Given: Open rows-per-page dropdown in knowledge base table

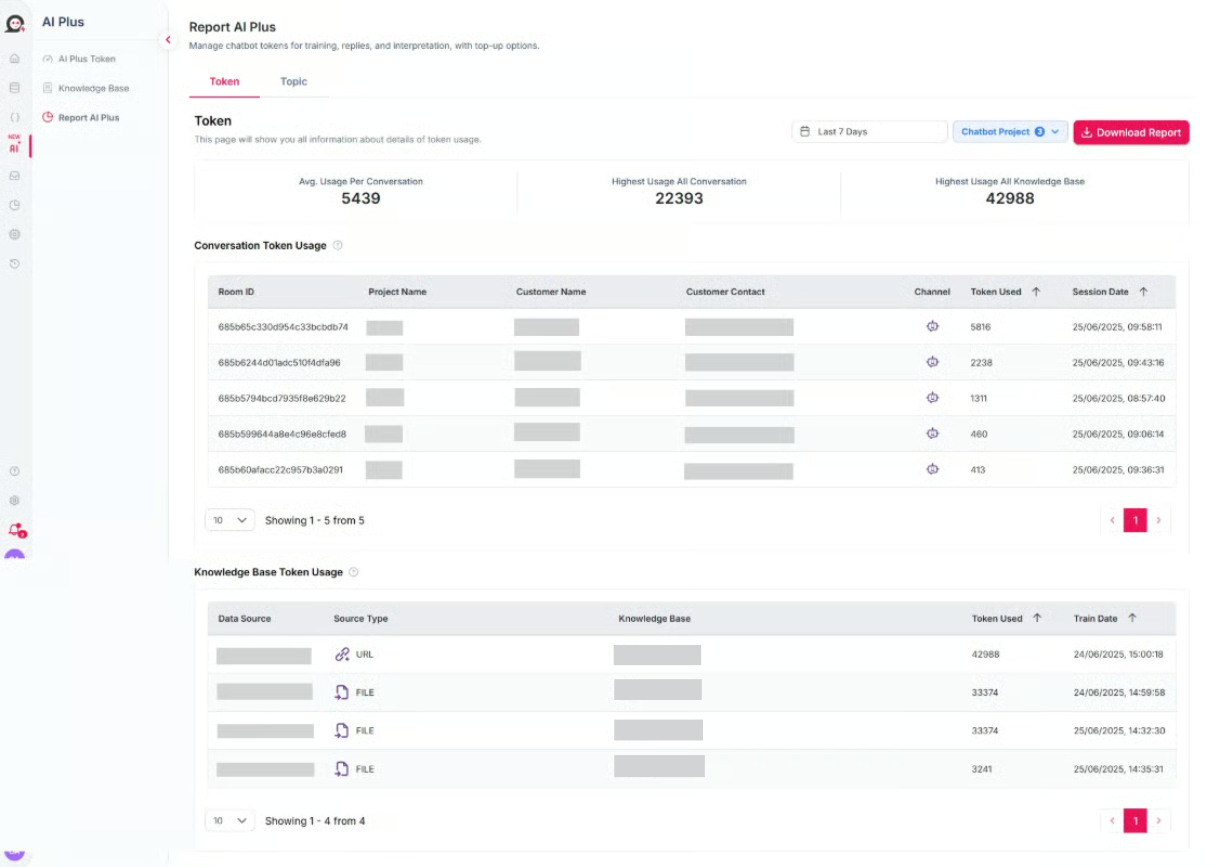Looking at the screenshot, I should [230, 821].
